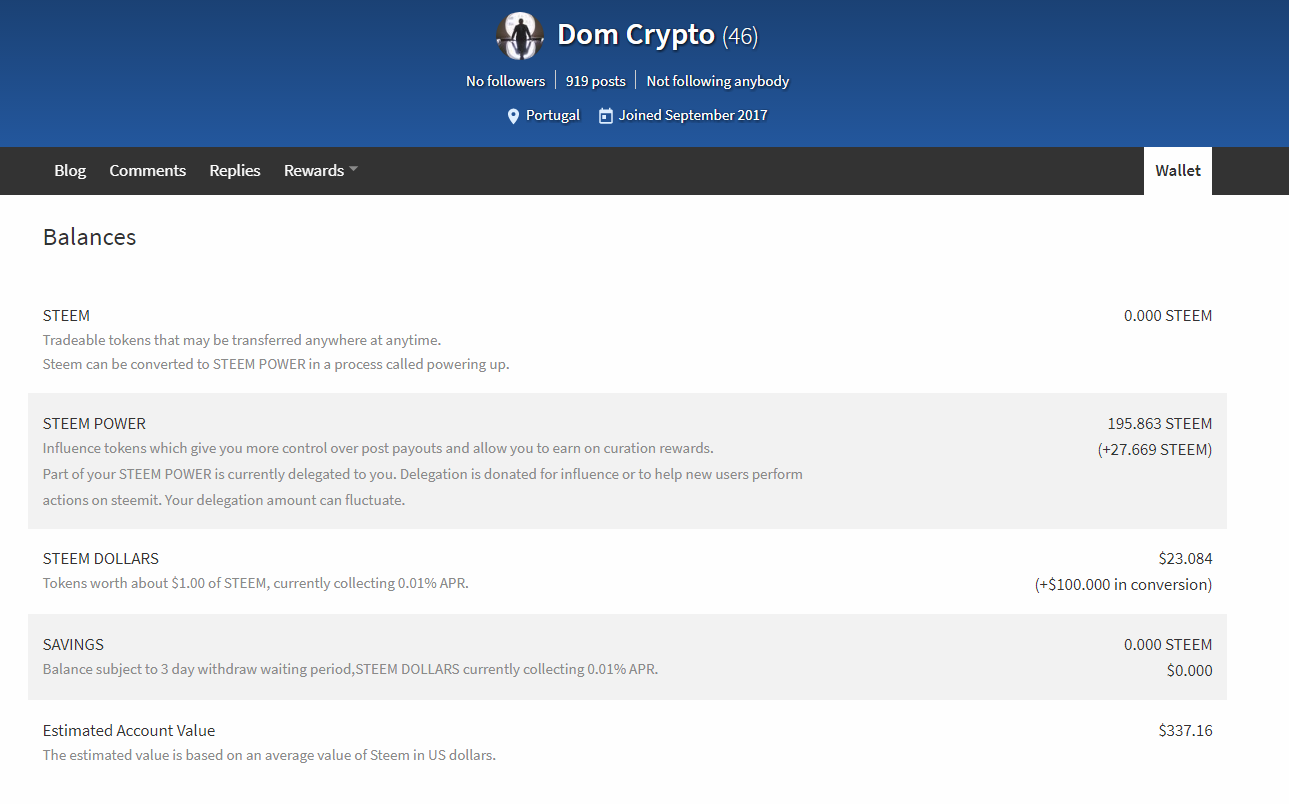The width and height of the screenshot is (1289, 804).
Task: Click the STEEM balance label
Action: point(66,316)
